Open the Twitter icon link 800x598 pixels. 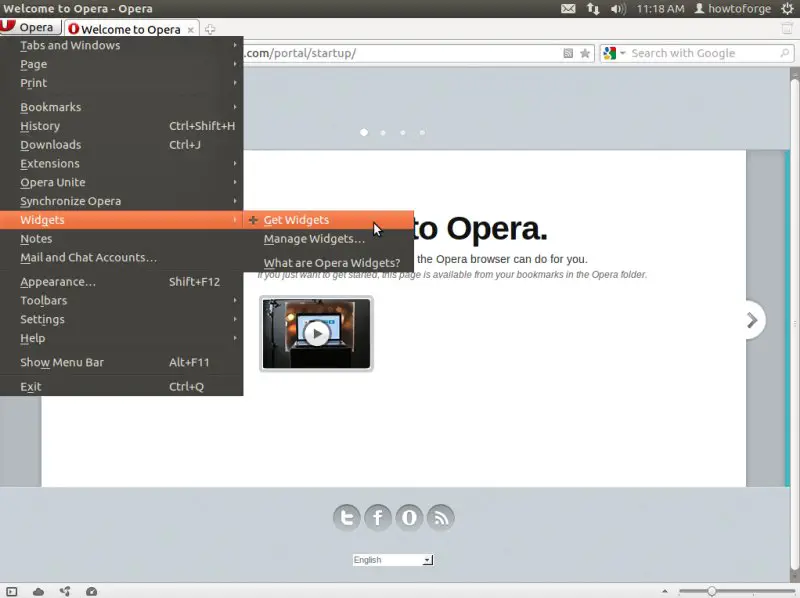347,518
